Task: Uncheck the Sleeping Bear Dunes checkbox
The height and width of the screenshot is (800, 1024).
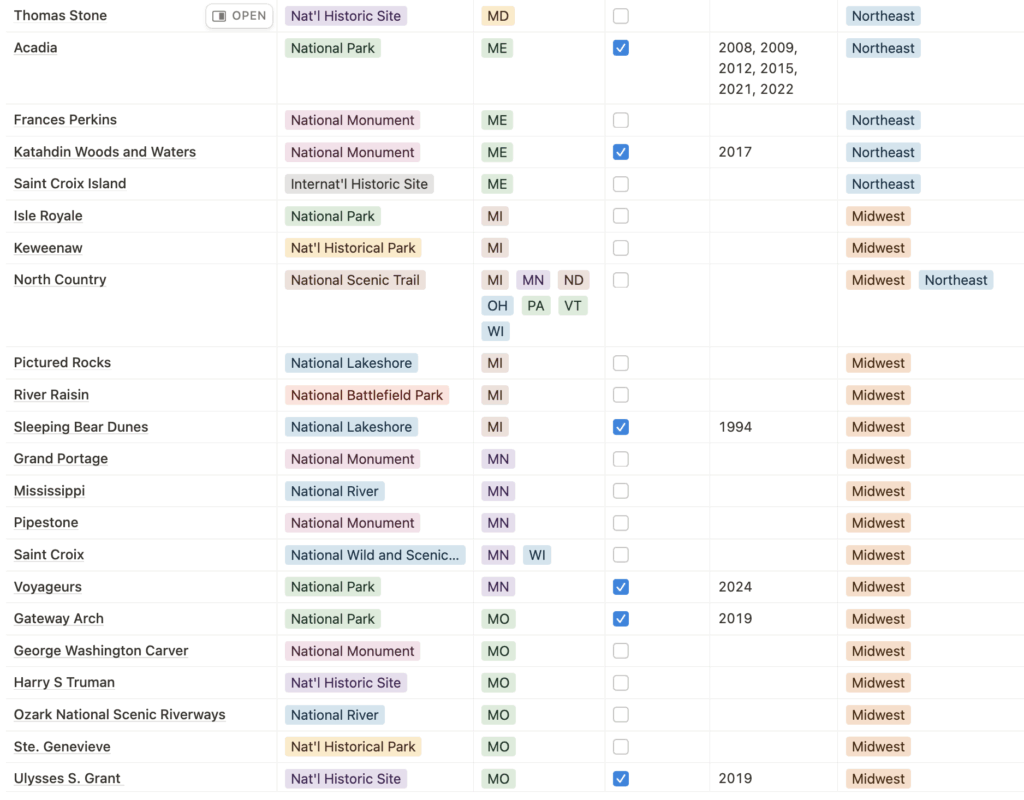Action: click(621, 426)
